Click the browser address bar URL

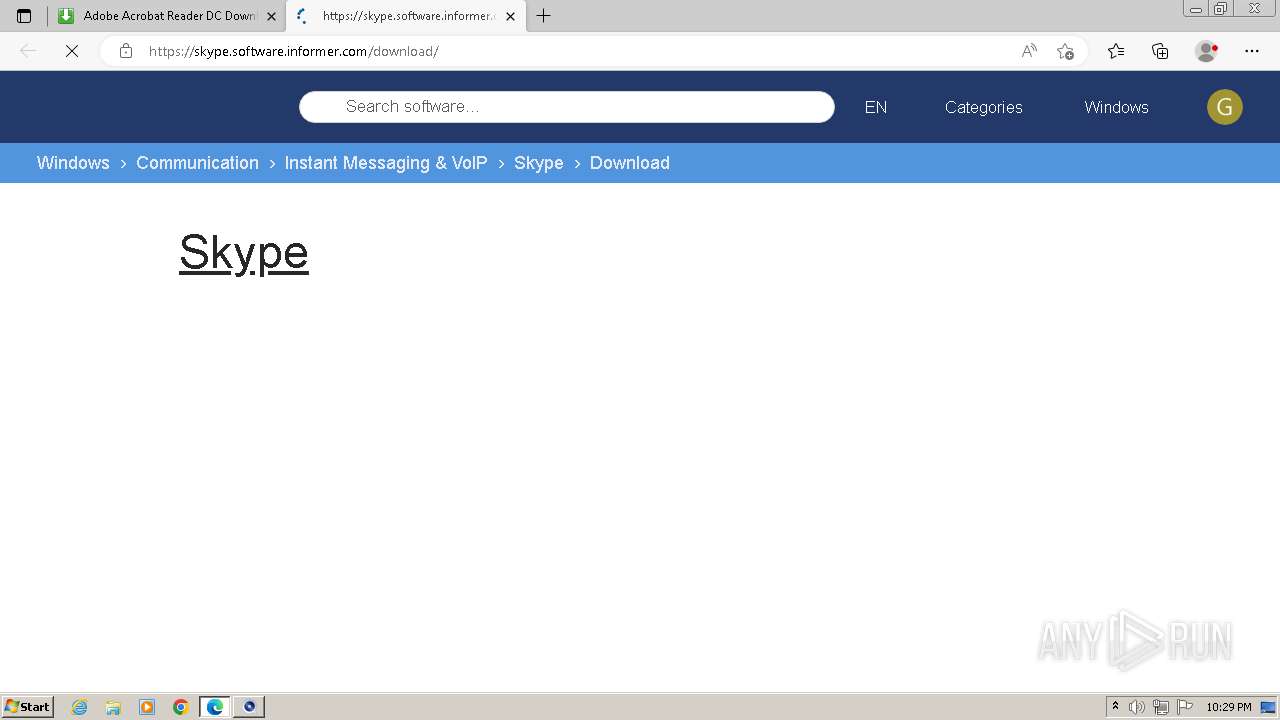tap(294, 51)
